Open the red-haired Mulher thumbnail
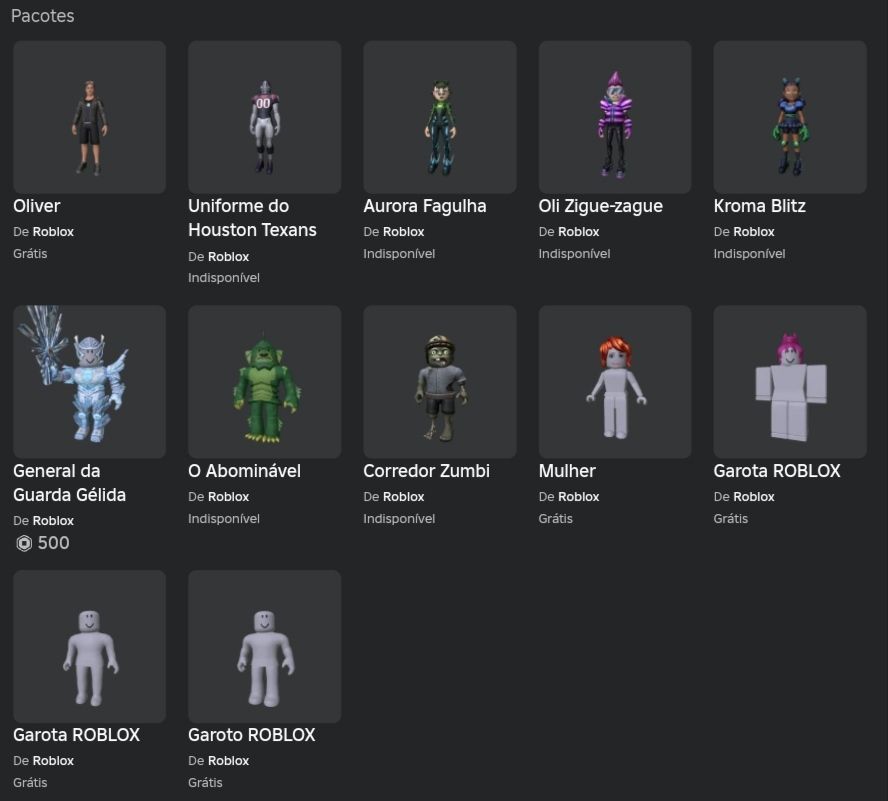This screenshot has width=888, height=801. point(614,381)
